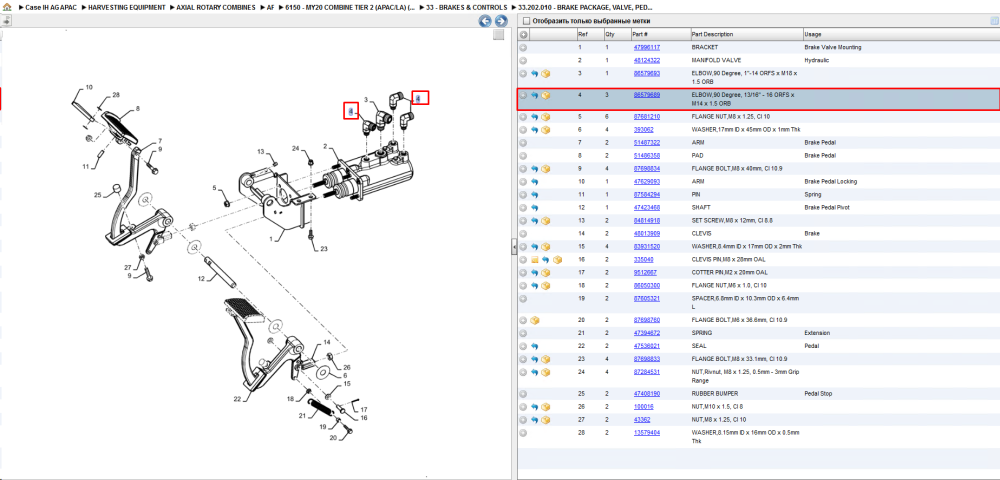Open part number link 335040
1000x480 pixels.
tap(643, 260)
